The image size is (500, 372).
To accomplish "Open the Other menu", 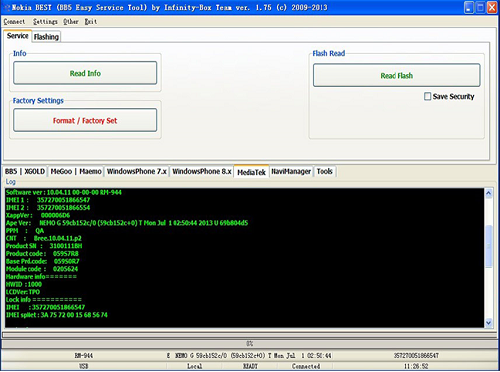I will pos(71,22).
